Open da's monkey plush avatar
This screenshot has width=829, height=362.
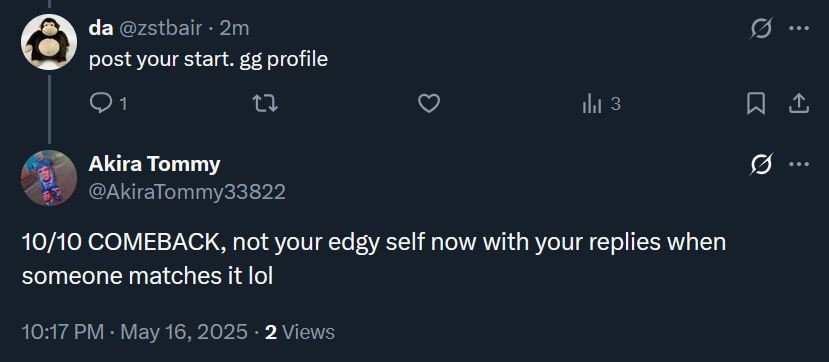click(x=49, y=42)
